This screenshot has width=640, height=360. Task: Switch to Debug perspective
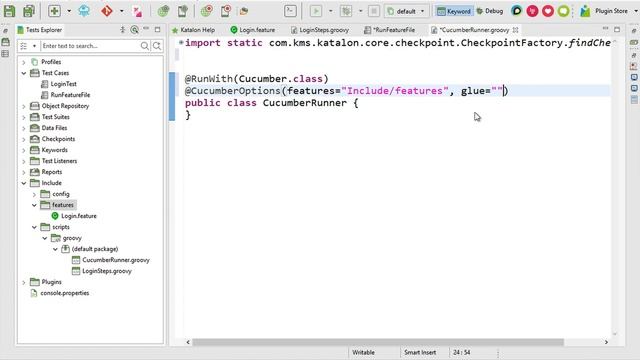tap(490, 11)
